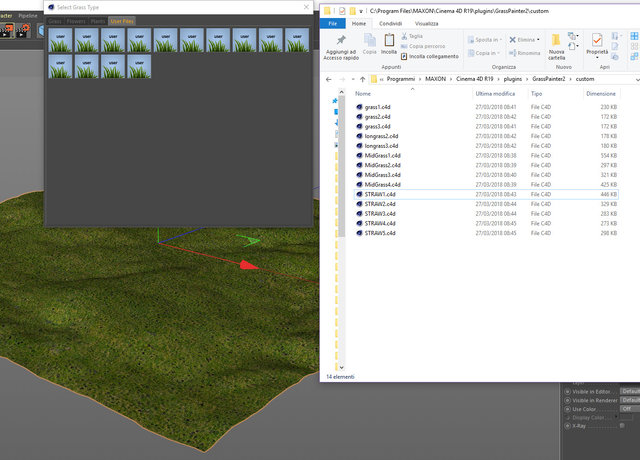The width and height of the screenshot is (640, 460).
Task: Select the first user grass thumbnail
Action: (x=60, y=40)
